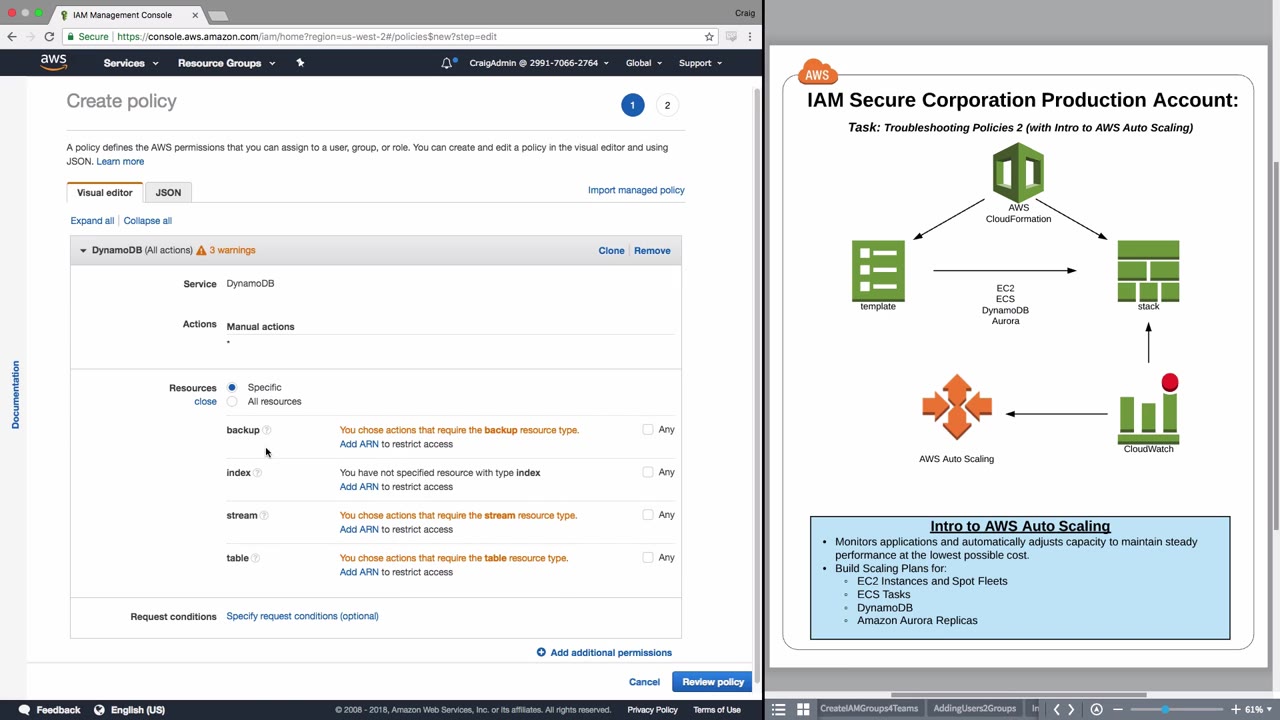
Task: Click the browser extension icon beside the bookmark star
Action: click(x=731, y=37)
